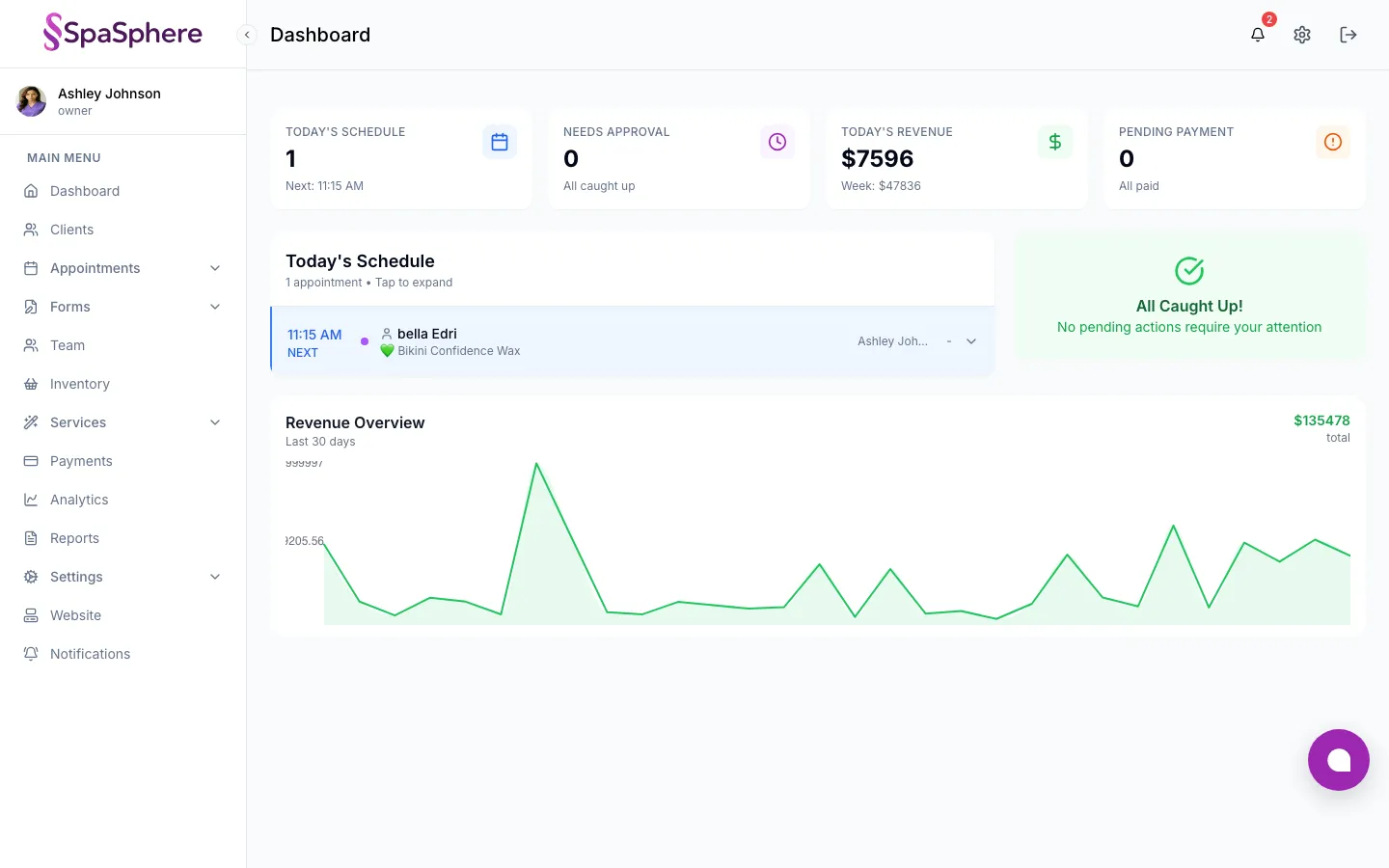Click the logout icon in header

pyautogui.click(x=1348, y=35)
